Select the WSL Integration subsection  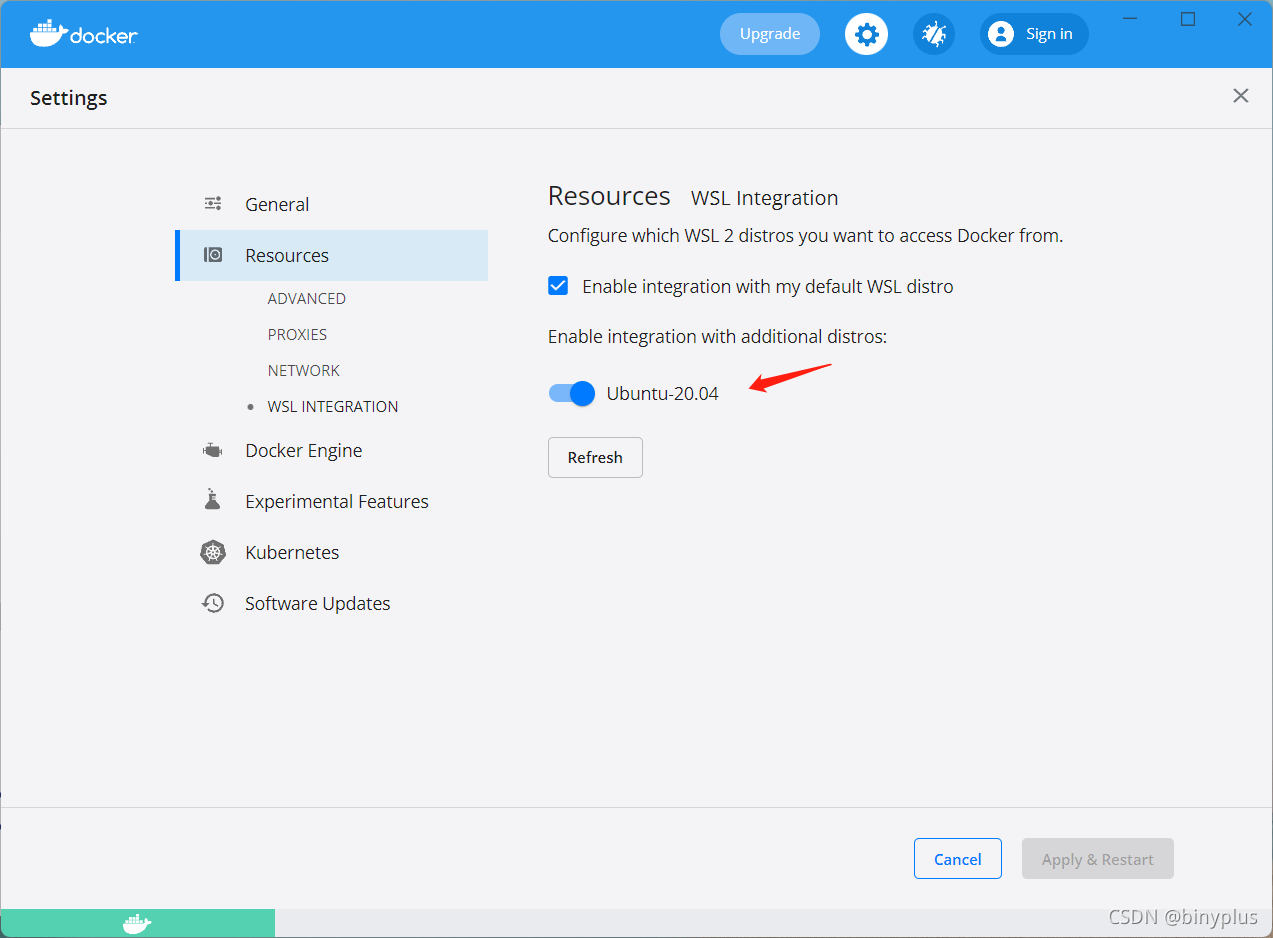coord(333,406)
